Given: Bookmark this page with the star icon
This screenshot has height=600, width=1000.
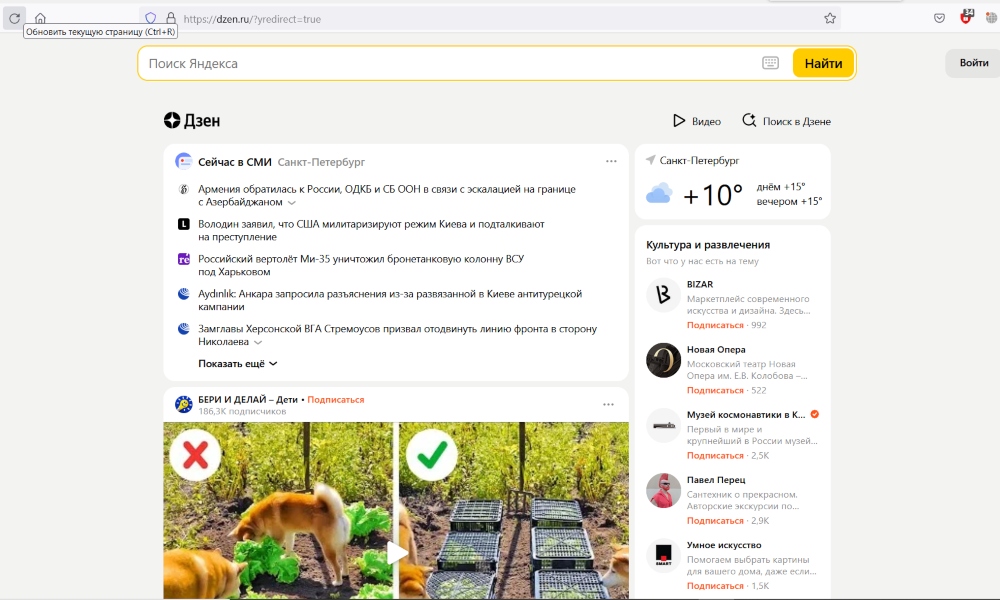Looking at the screenshot, I should tap(830, 18).
